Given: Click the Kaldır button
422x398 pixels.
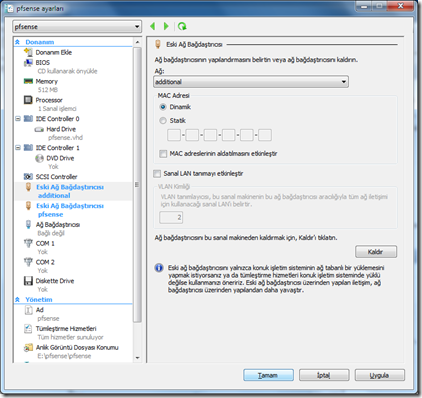Looking at the screenshot, I should [x=376, y=252].
